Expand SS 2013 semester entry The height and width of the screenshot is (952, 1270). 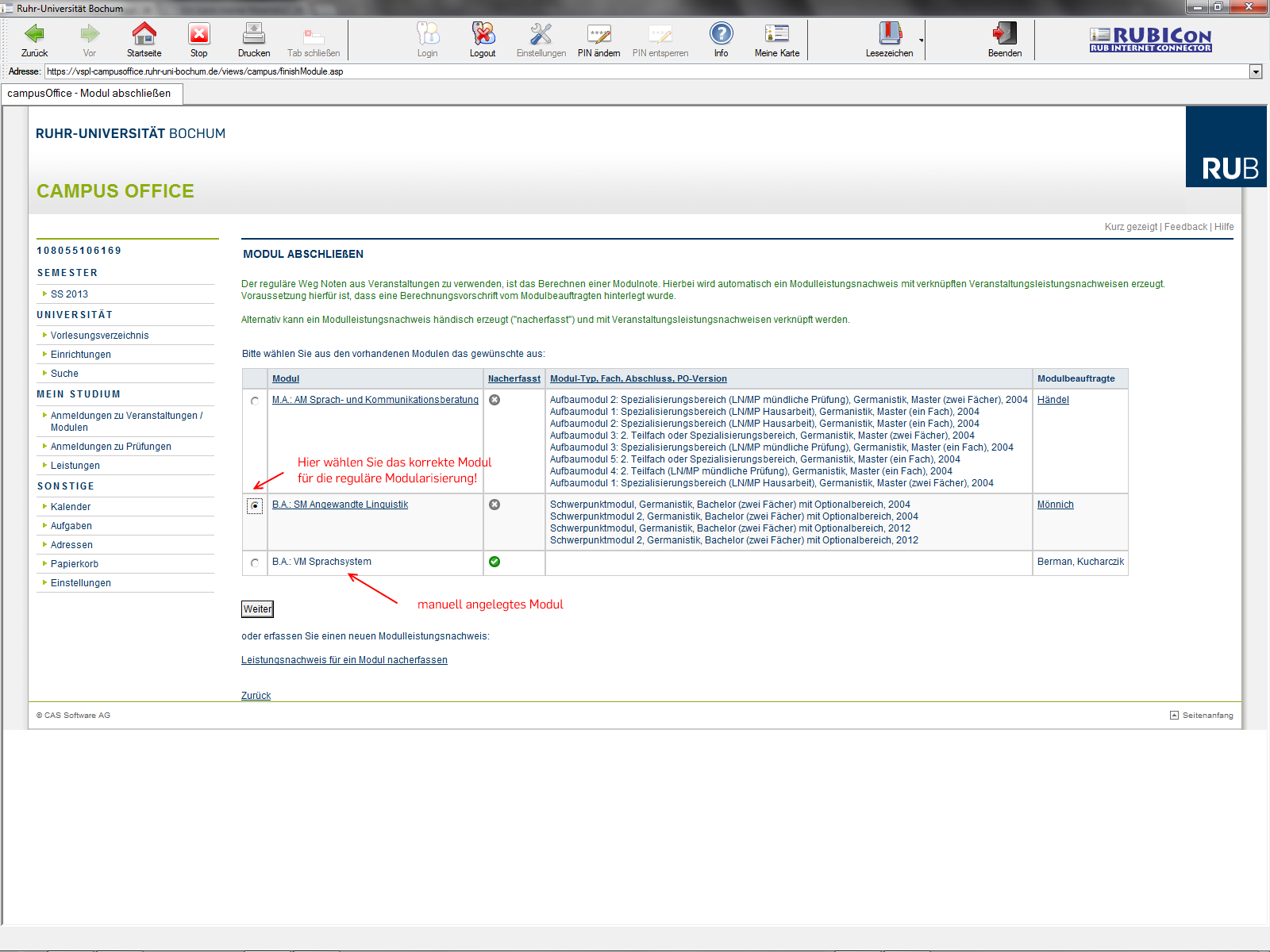pyautogui.click(x=69, y=294)
